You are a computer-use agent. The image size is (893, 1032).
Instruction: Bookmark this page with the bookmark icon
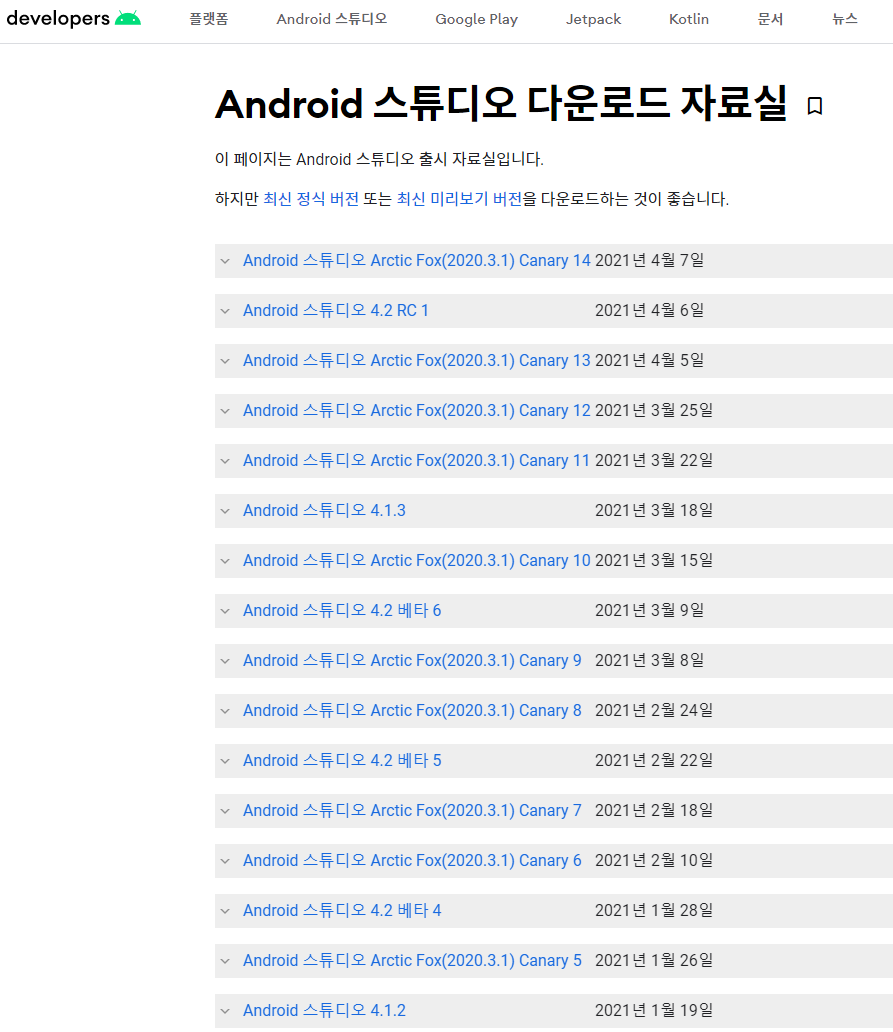pyautogui.click(x=815, y=106)
